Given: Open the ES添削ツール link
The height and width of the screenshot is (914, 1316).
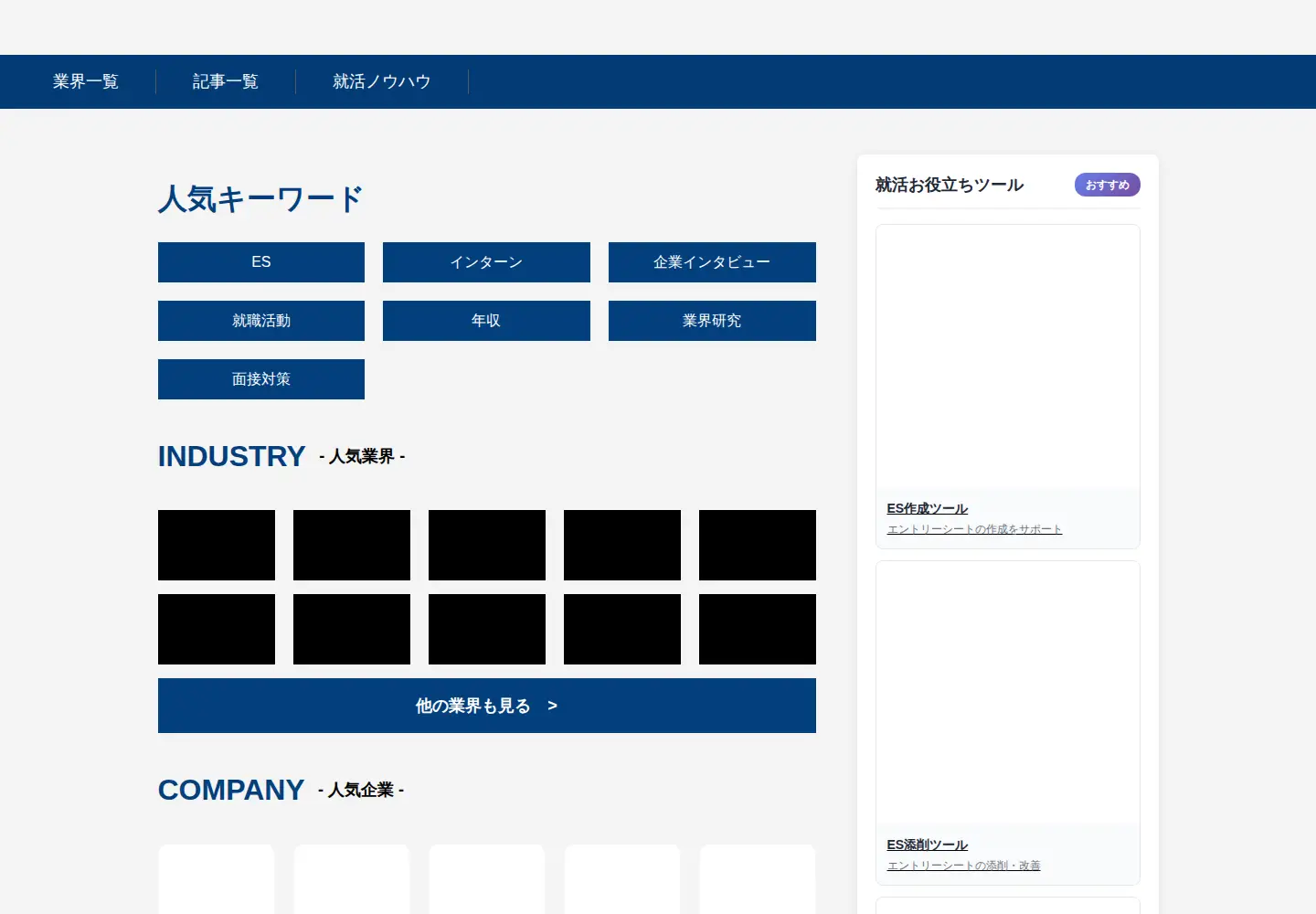Looking at the screenshot, I should pyautogui.click(x=927, y=845).
